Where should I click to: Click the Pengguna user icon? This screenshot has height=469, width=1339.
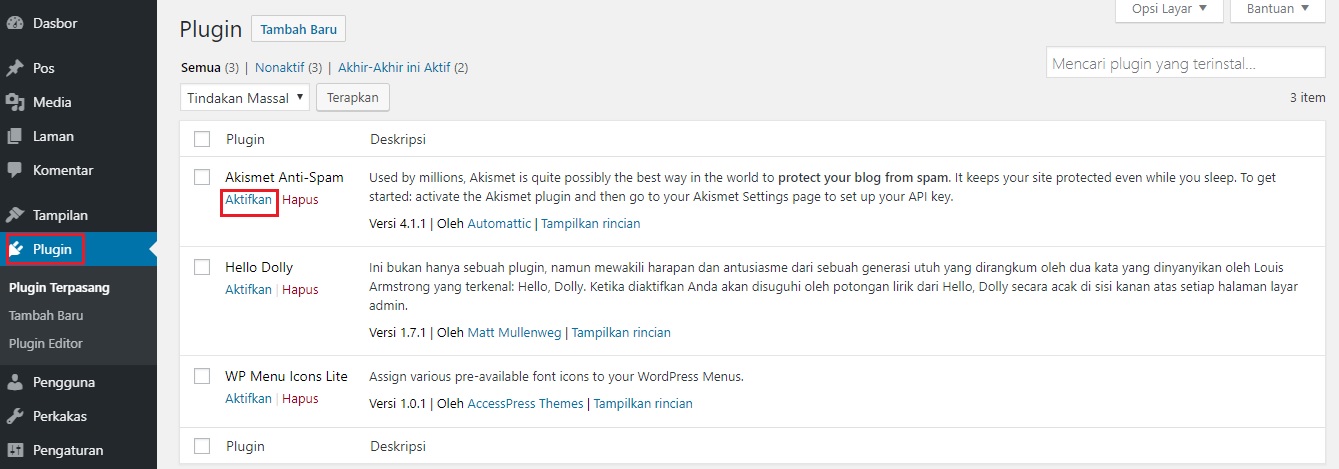(15, 382)
